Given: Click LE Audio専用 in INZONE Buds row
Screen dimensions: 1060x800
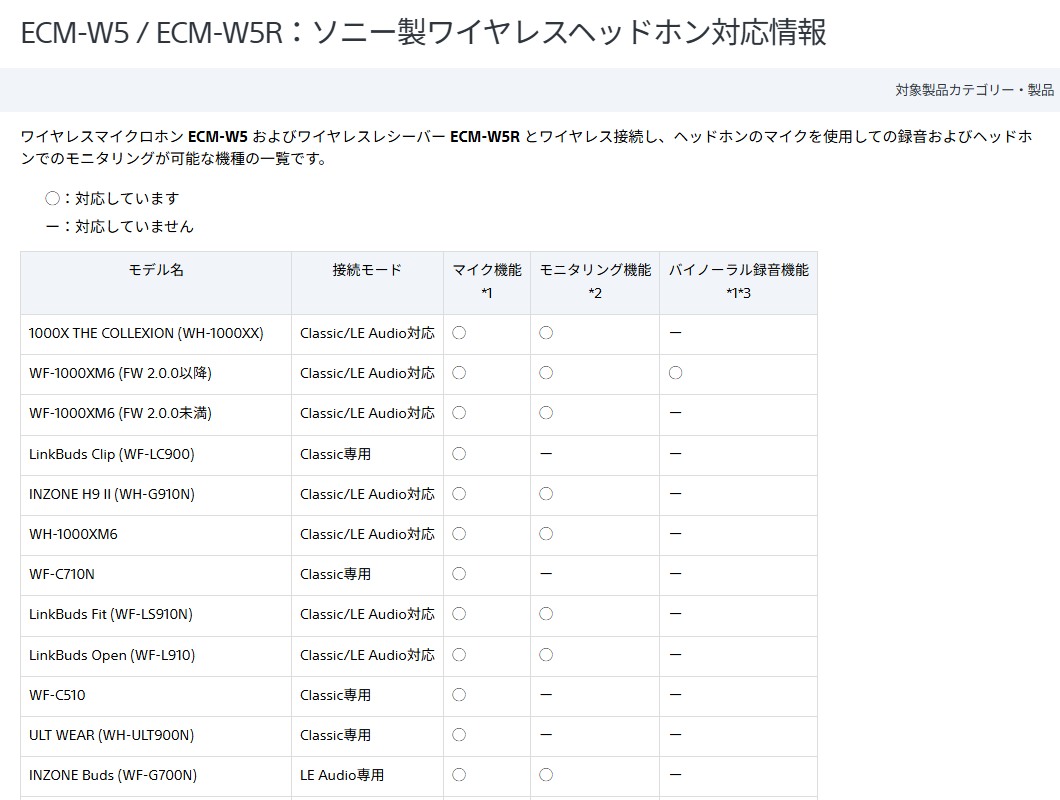Looking at the screenshot, I should [x=342, y=775].
